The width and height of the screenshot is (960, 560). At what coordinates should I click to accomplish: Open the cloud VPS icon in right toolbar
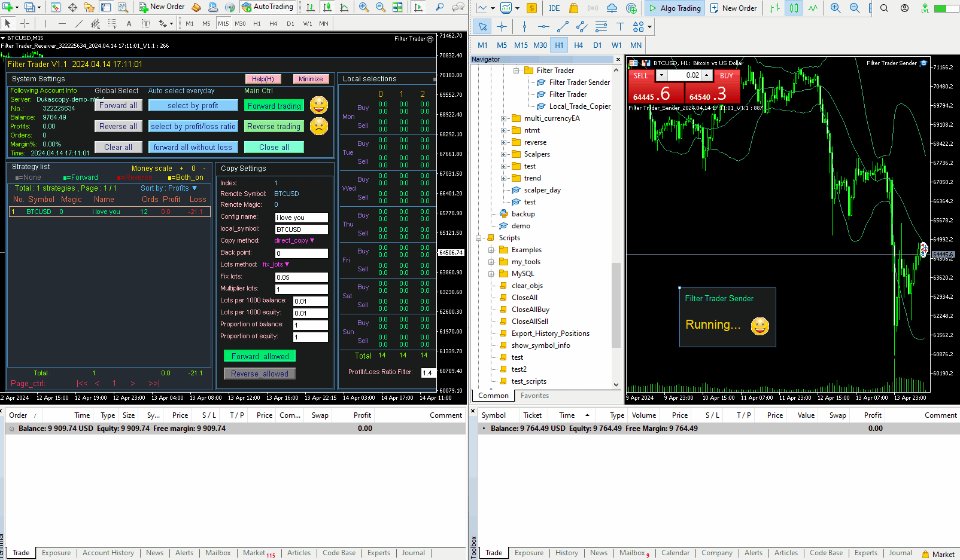coord(612,8)
